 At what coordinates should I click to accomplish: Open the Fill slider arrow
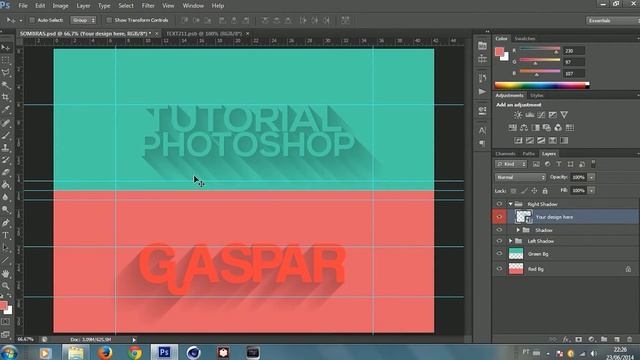click(591, 191)
